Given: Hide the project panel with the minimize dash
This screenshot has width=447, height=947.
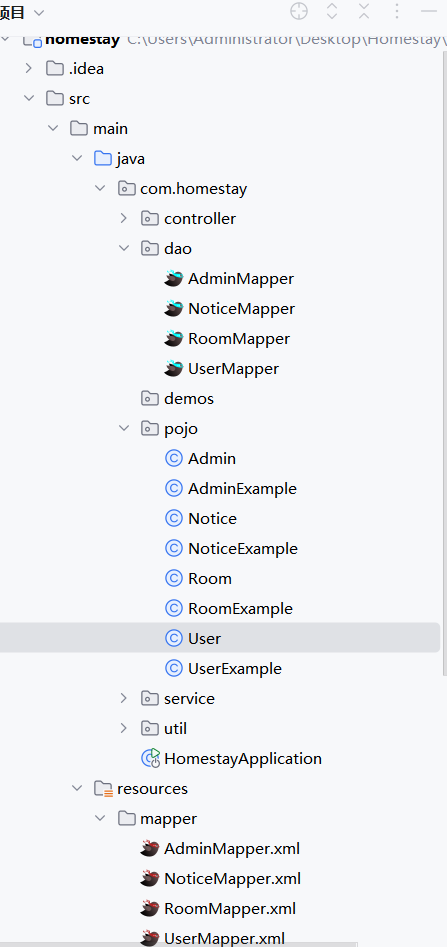Looking at the screenshot, I should pos(428,11).
